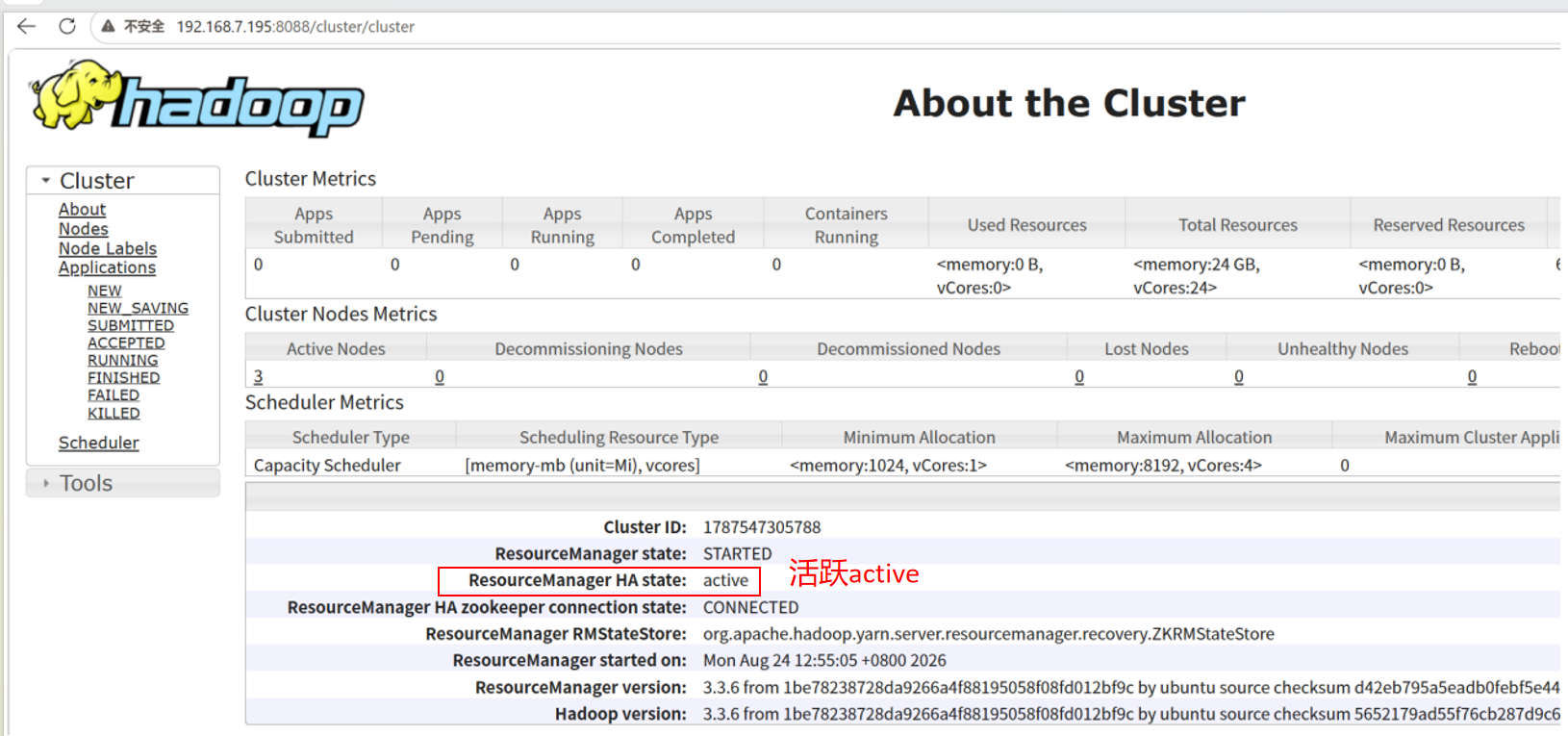Screen dimensions: 1568x736
Task: Click the Scheduler Type column header
Action: (x=351, y=437)
